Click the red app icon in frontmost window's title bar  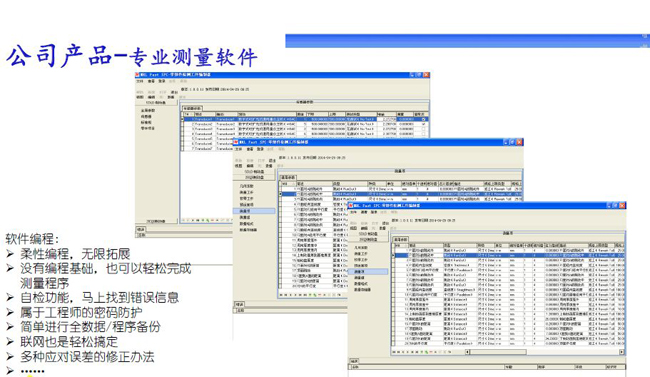(x=350, y=205)
